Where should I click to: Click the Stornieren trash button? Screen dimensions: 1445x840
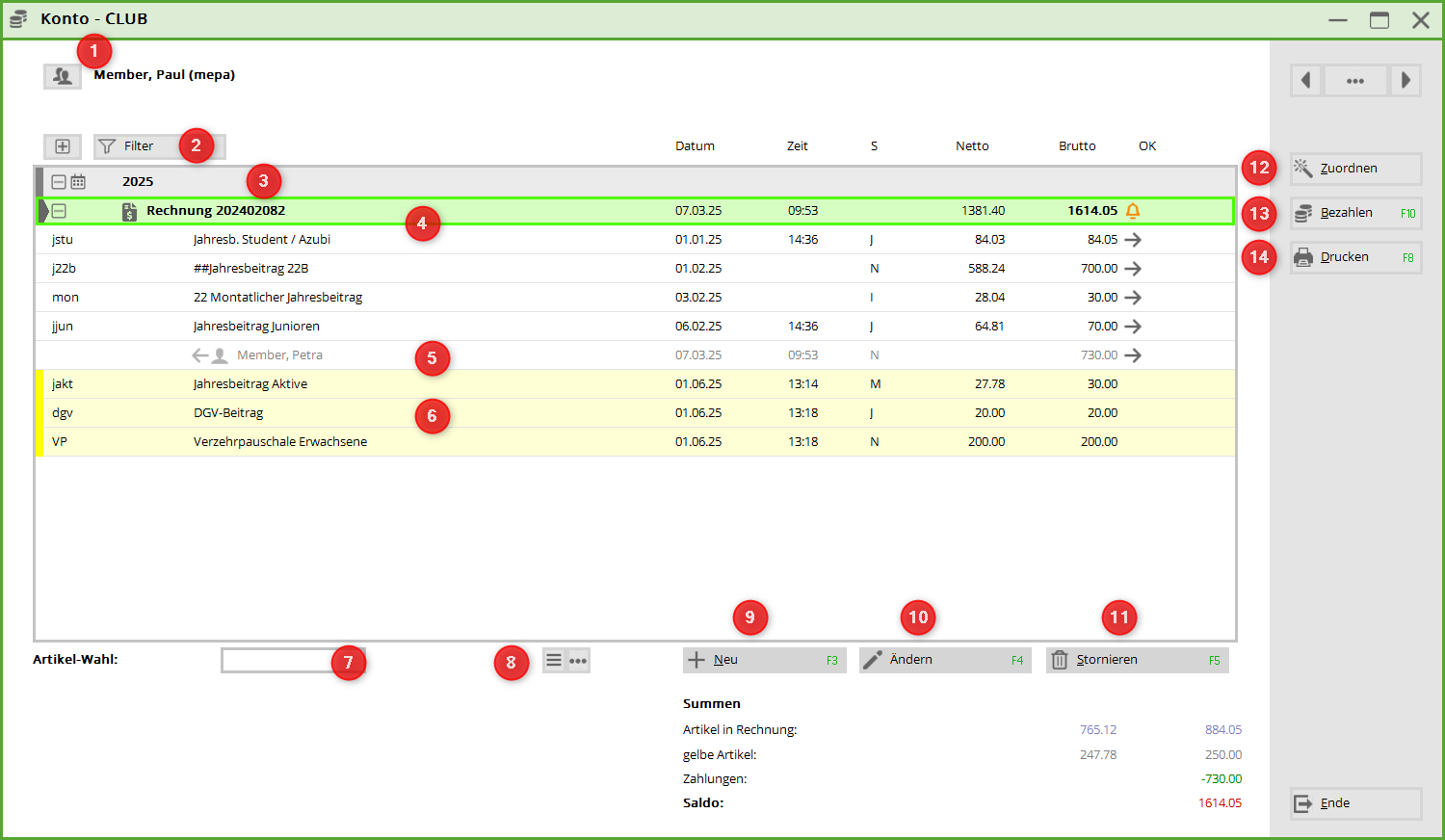tap(1137, 660)
